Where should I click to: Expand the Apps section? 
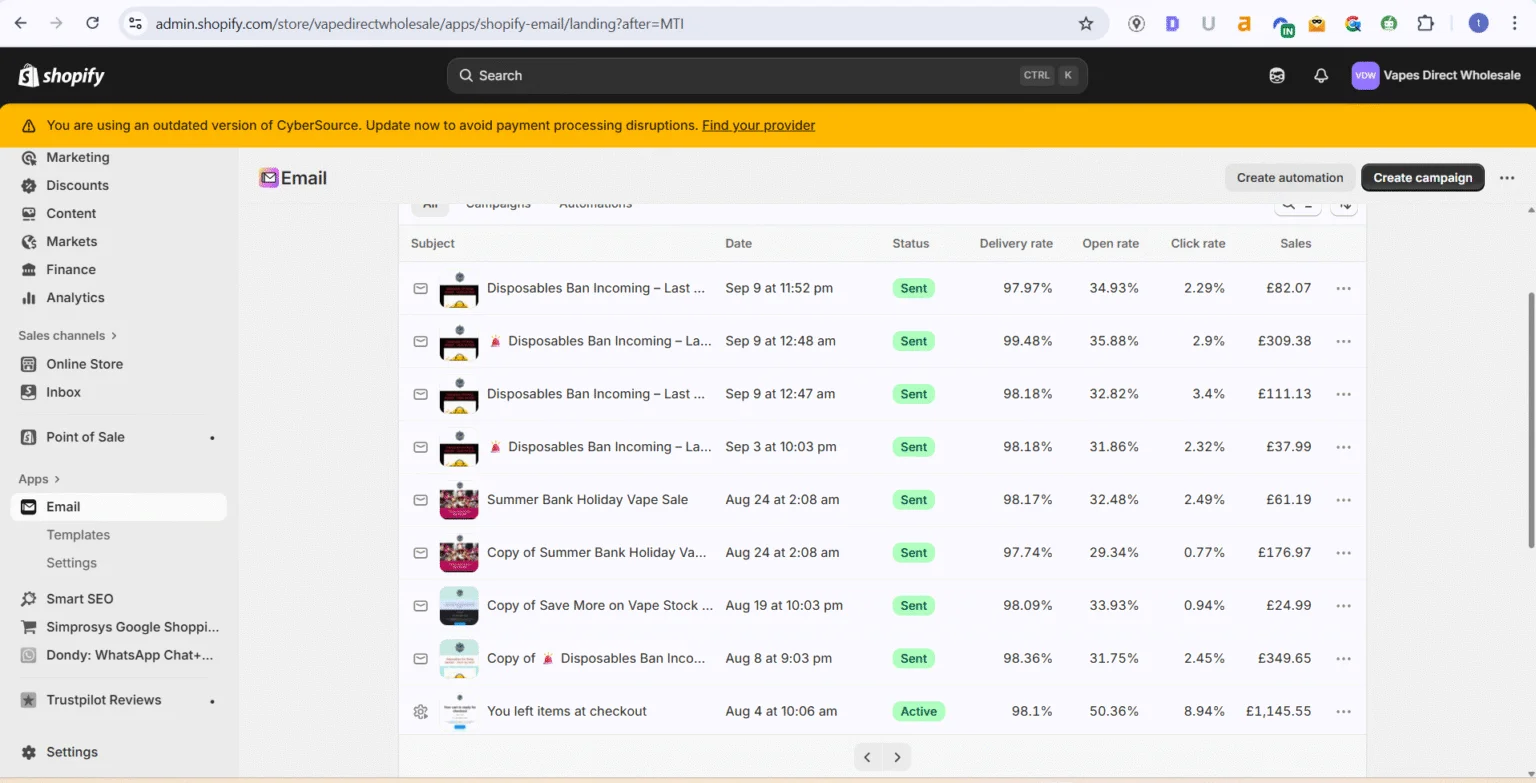pyautogui.click(x=40, y=480)
